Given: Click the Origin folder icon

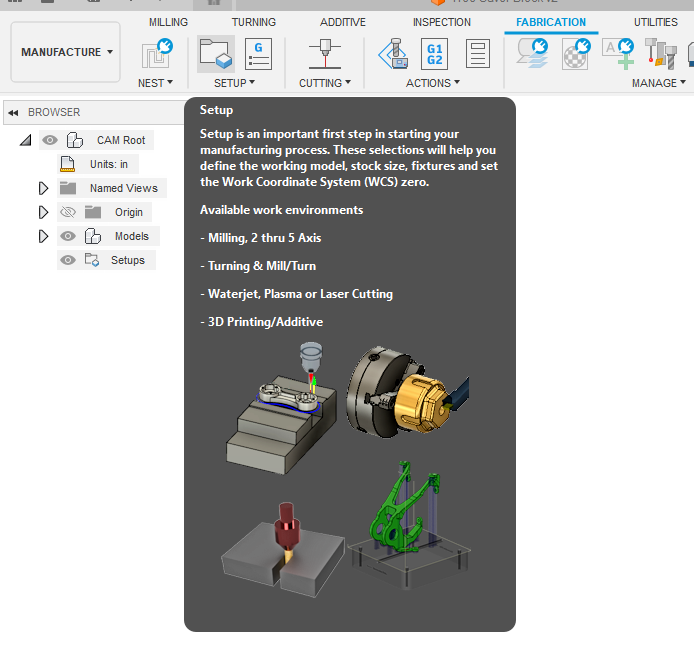Looking at the screenshot, I should tap(93, 212).
